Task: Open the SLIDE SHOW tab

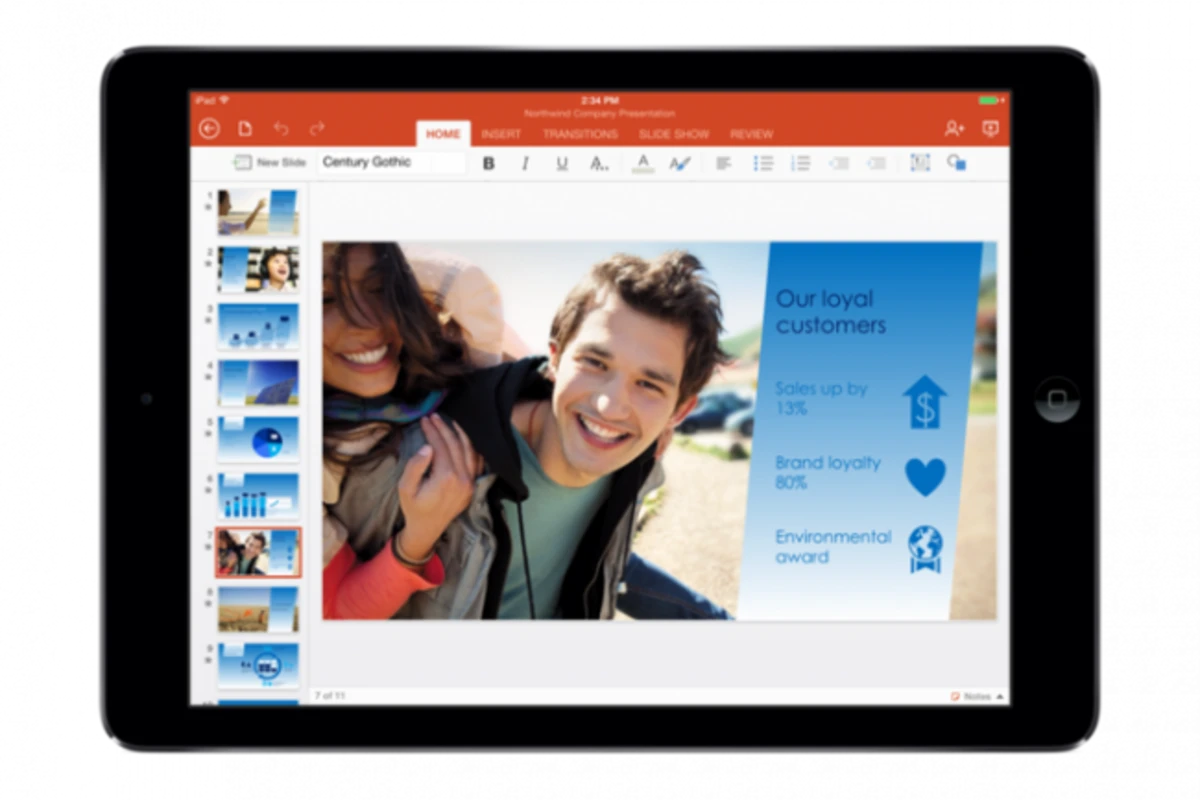Action: click(x=674, y=134)
